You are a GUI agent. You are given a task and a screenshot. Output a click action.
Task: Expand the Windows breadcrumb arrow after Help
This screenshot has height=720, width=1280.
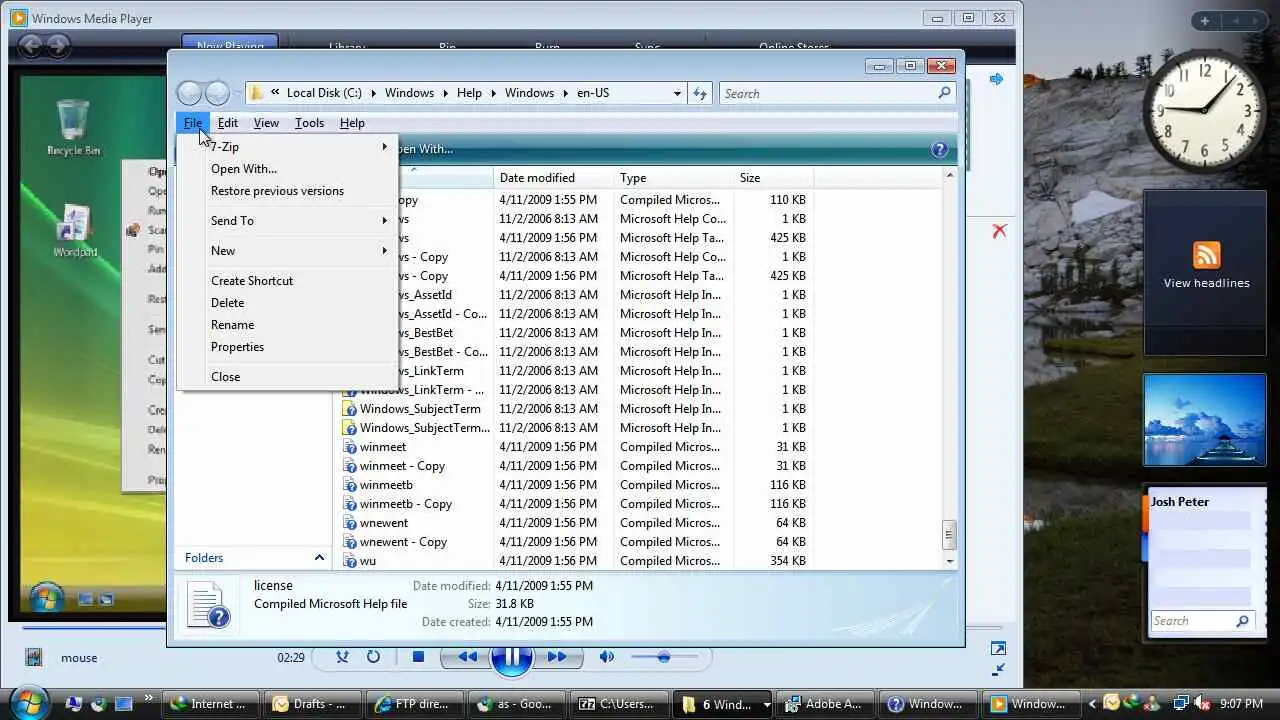tap(492, 93)
